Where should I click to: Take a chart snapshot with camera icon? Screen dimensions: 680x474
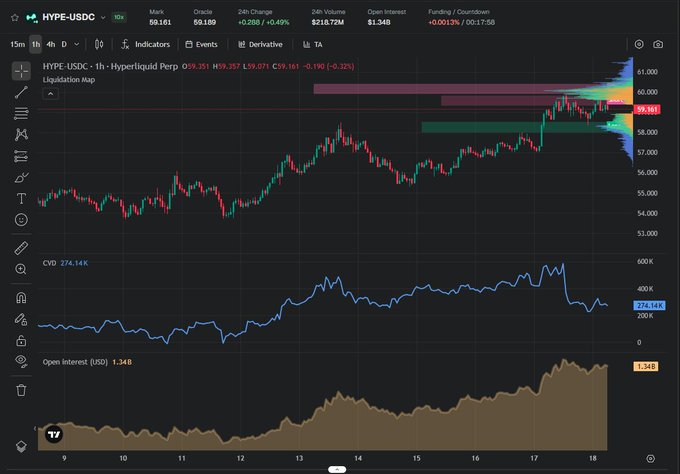(x=658, y=44)
